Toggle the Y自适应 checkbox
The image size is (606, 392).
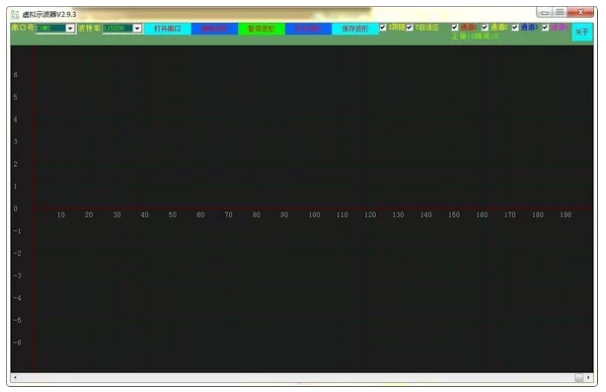pos(410,27)
